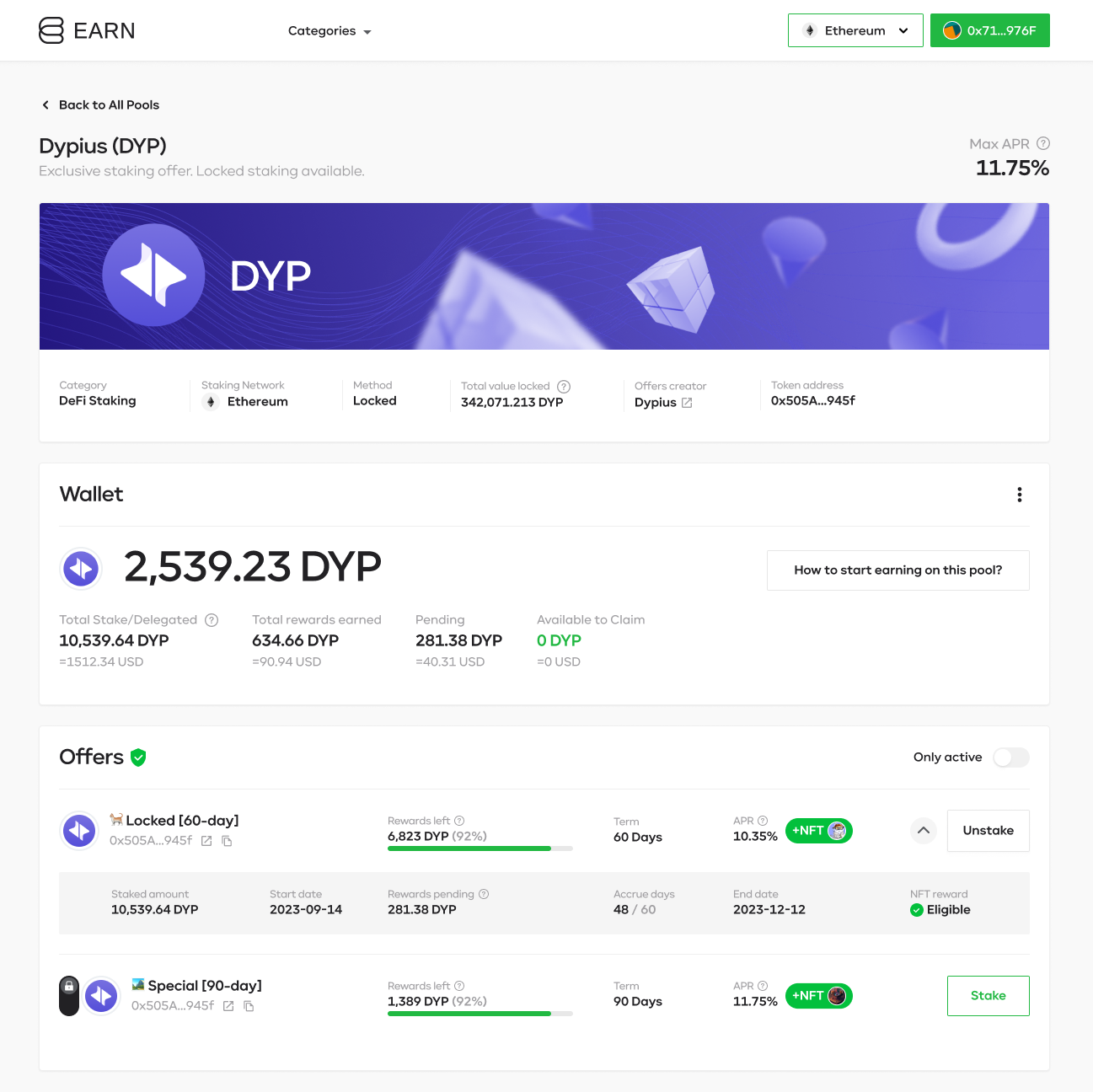Screen dimensions: 1093x1092
Task: Open Special [90-day] contract external link icon
Action: tap(228, 1006)
